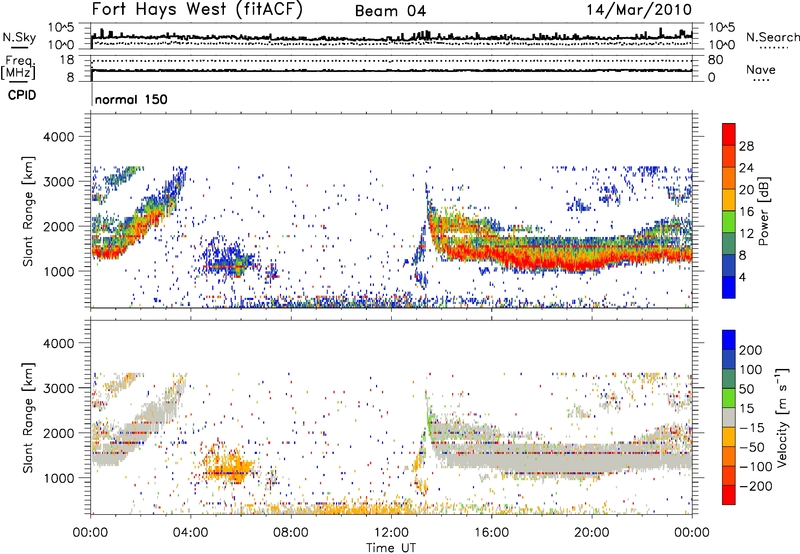The width and height of the screenshot is (800, 554).
Task: Click the 'Time UT' axis label
Action: (391, 548)
